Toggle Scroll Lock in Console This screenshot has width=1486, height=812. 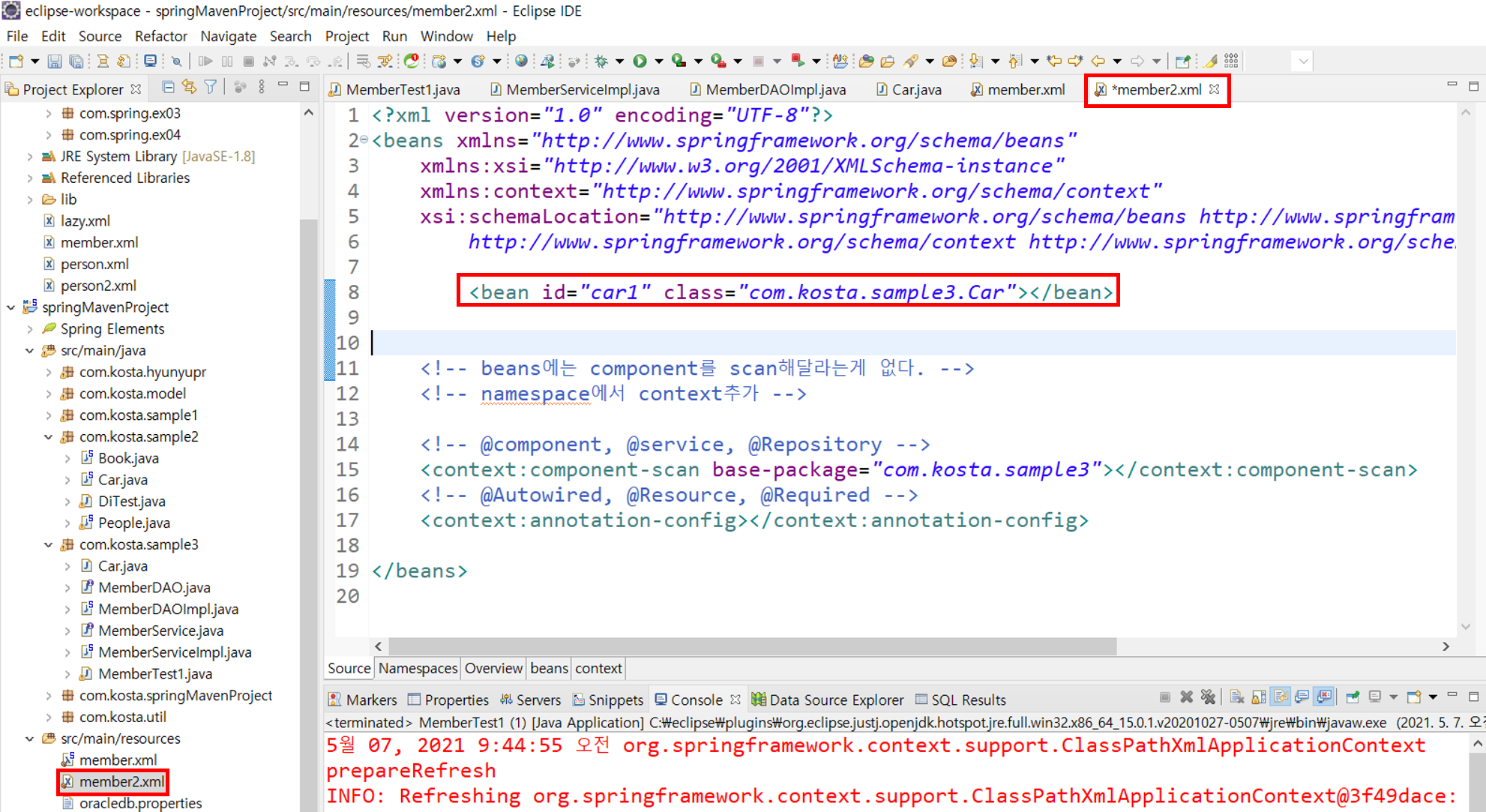pyautogui.click(x=1259, y=697)
